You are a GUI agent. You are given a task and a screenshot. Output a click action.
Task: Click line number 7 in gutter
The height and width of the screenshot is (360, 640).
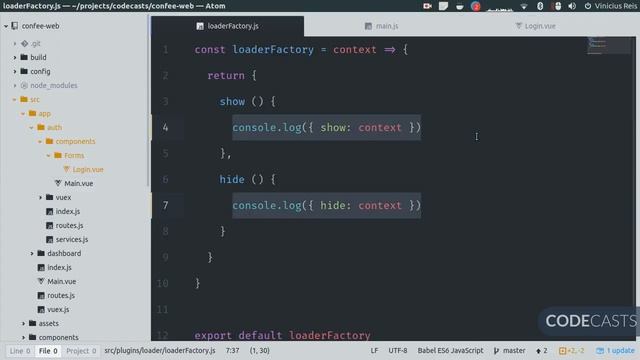[165, 205]
